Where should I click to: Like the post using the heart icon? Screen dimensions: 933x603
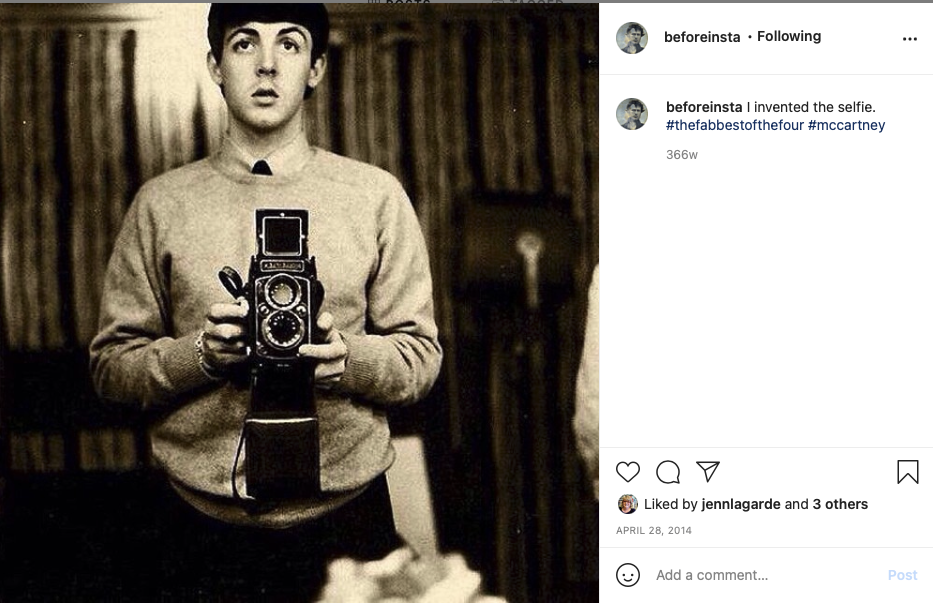click(628, 471)
